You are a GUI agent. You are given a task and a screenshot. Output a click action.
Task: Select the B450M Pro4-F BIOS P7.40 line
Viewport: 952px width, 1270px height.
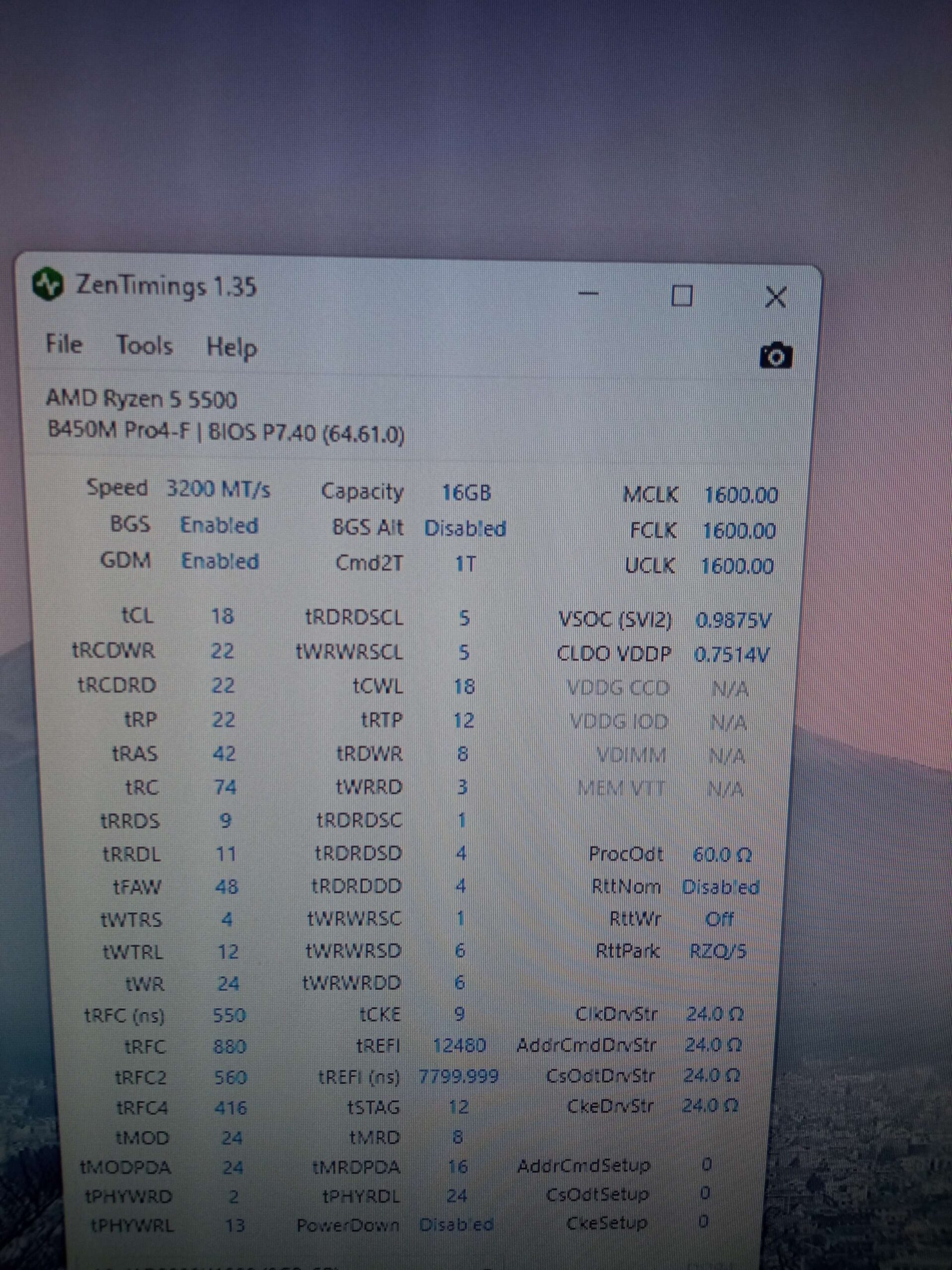[226, 432]
